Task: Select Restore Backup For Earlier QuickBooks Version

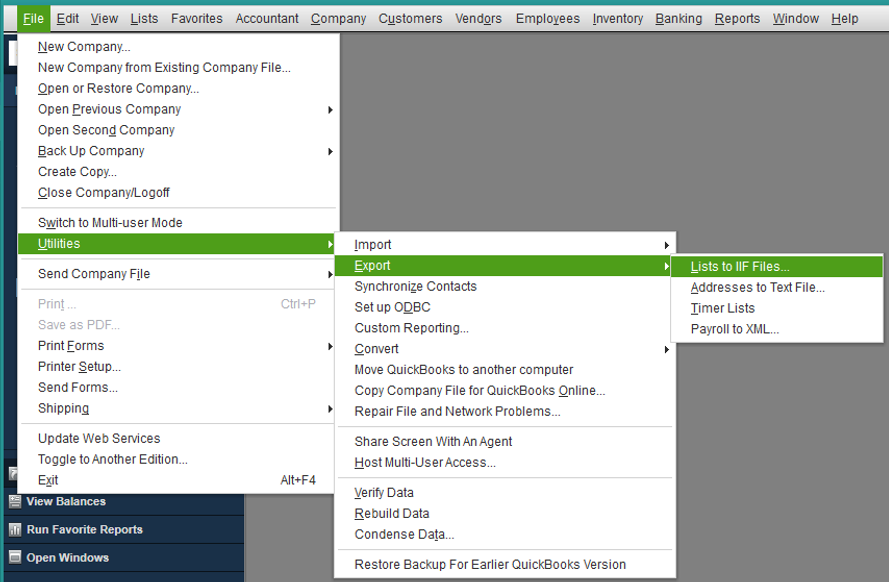Action: click(504, 565)
